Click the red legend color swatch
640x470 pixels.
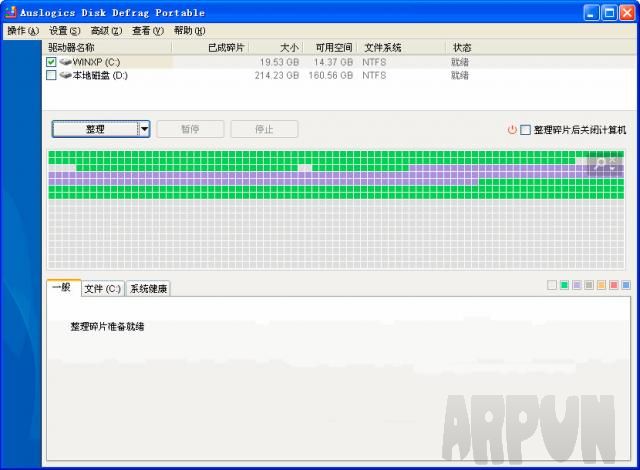click(x=613, y=285)
